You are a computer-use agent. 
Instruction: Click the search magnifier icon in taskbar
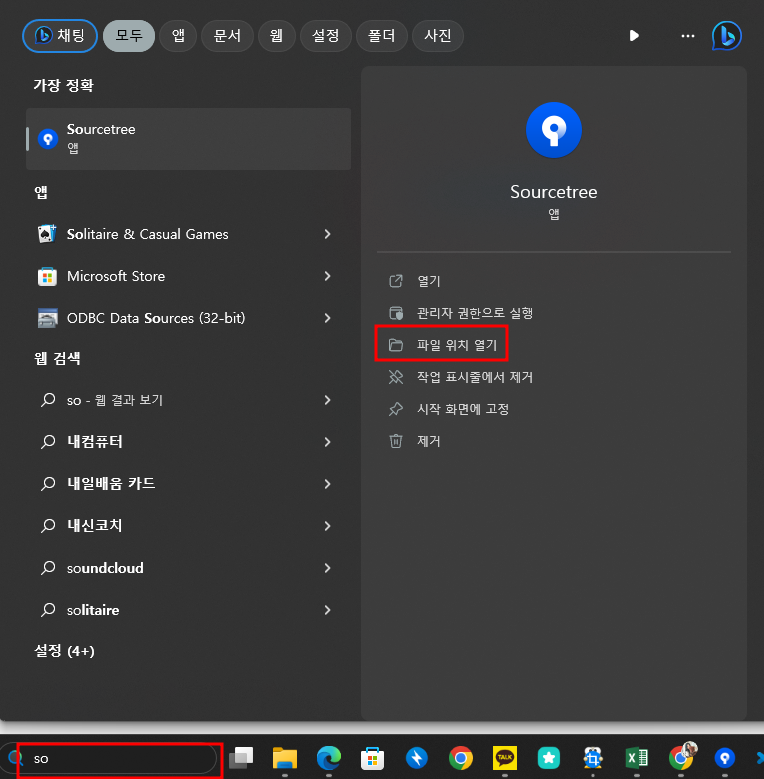[15, 758]
